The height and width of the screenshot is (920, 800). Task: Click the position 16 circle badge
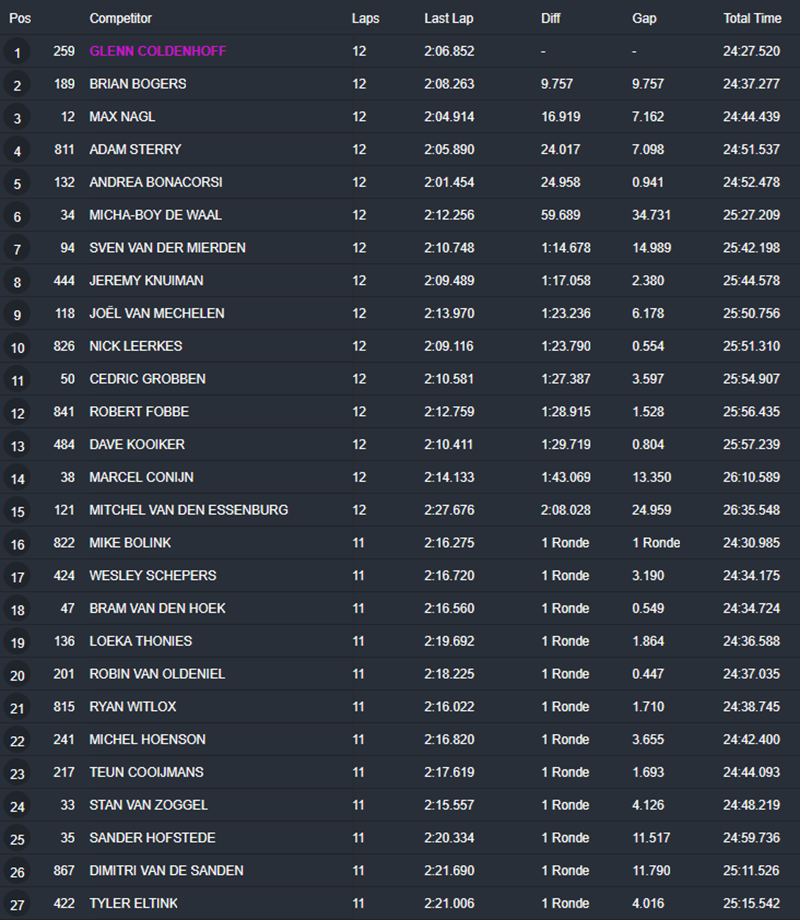tap(18, 544)
